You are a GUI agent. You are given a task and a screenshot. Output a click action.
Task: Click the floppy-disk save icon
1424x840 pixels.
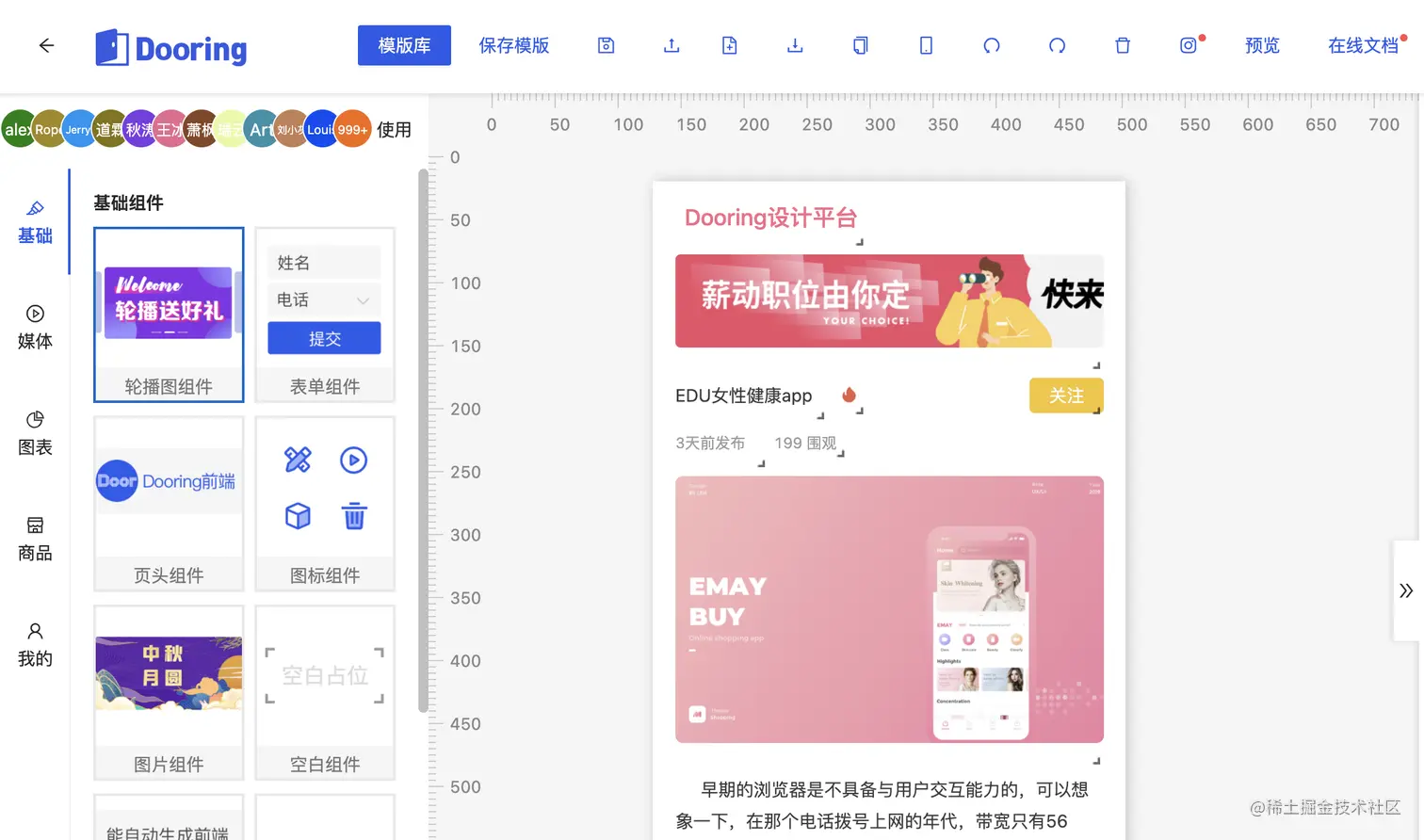tap(607, 45)
